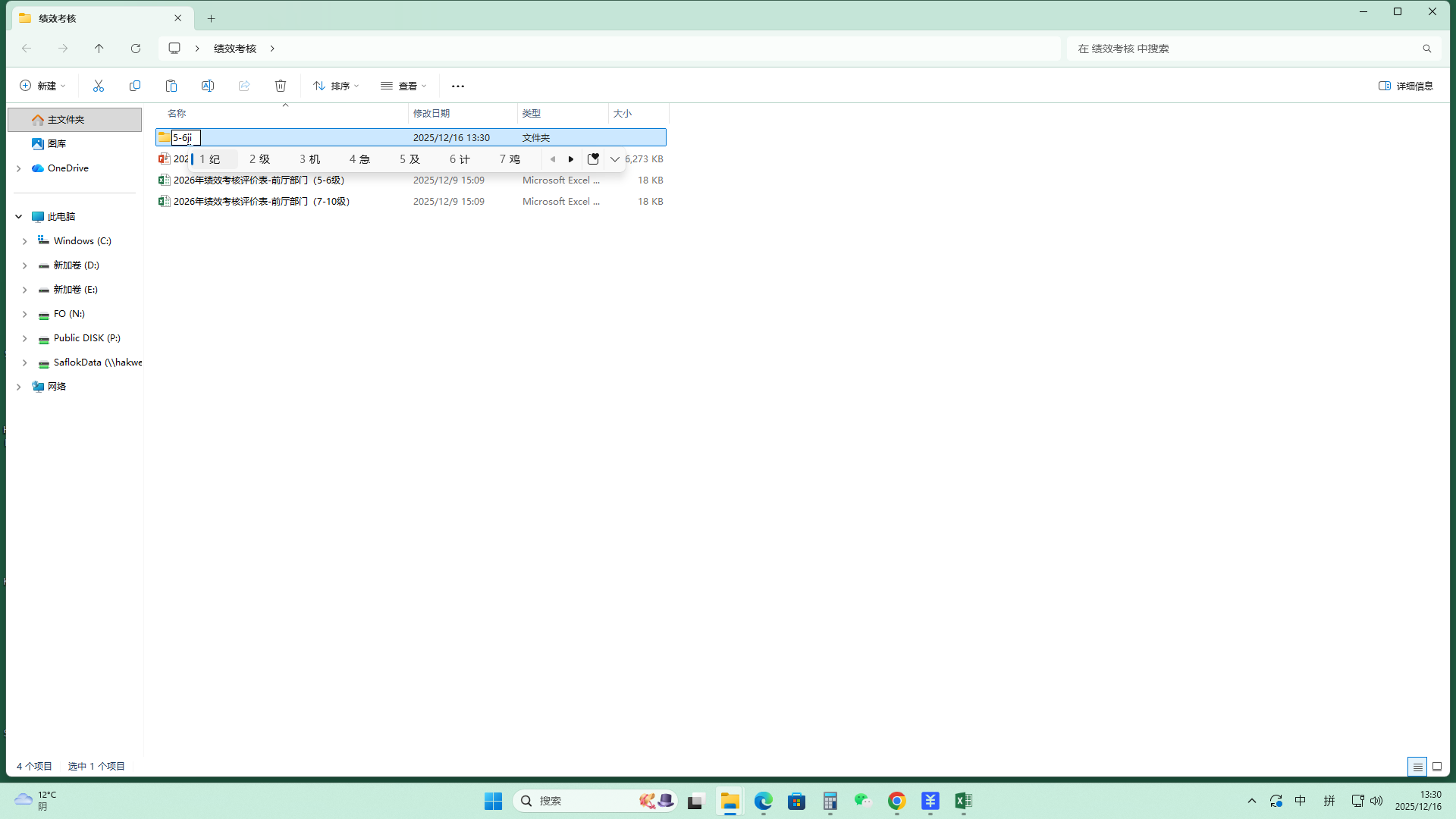Open the 排序 sort dropdown
This screenshot has width=1456, height=819.
(336, 86)
